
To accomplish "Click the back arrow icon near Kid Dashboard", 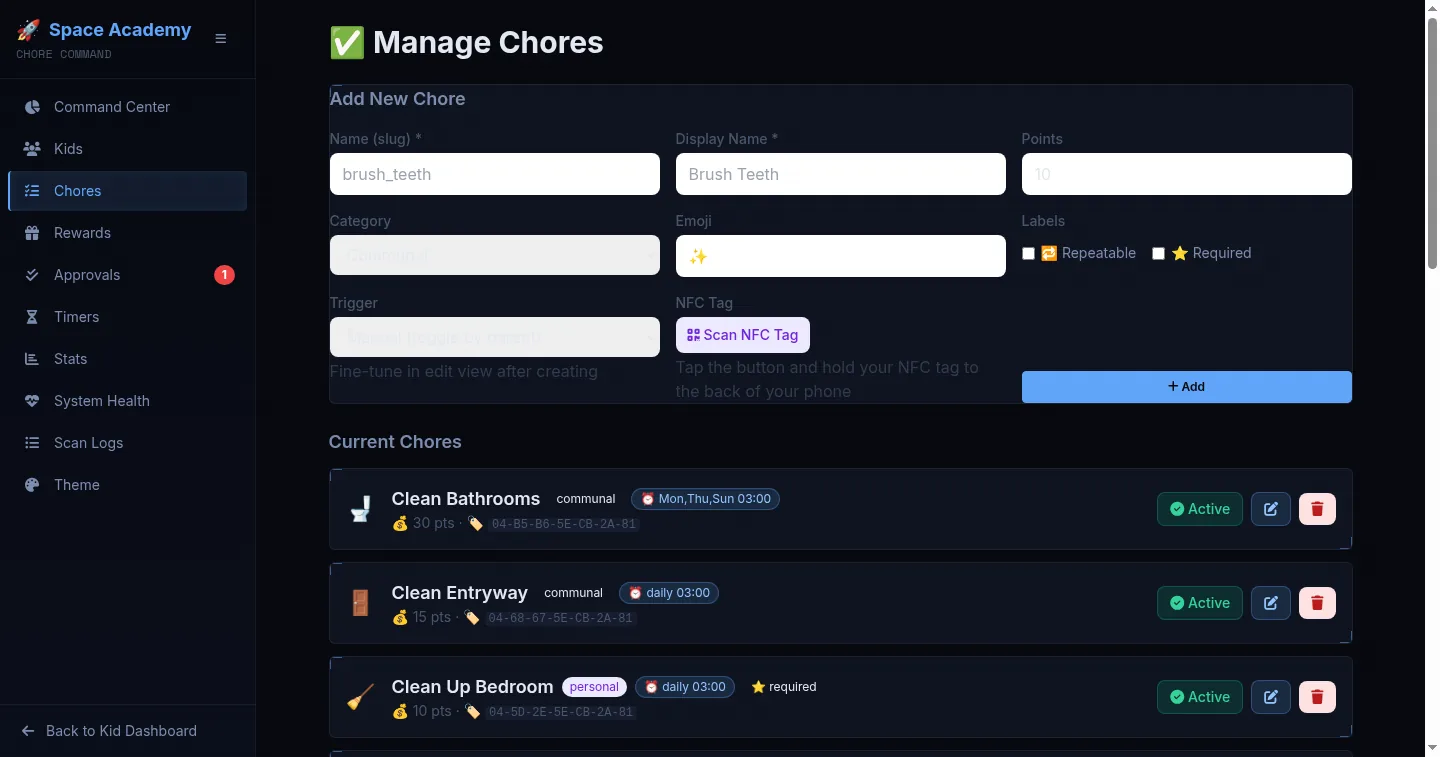I will pos(28,731).
